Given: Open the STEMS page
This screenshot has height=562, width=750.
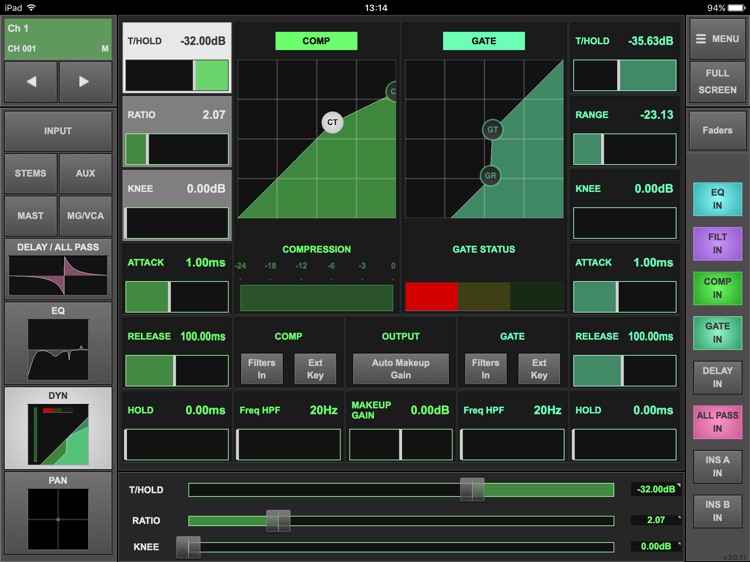Looking at the screenshot, I should click(x=31, y=173).
